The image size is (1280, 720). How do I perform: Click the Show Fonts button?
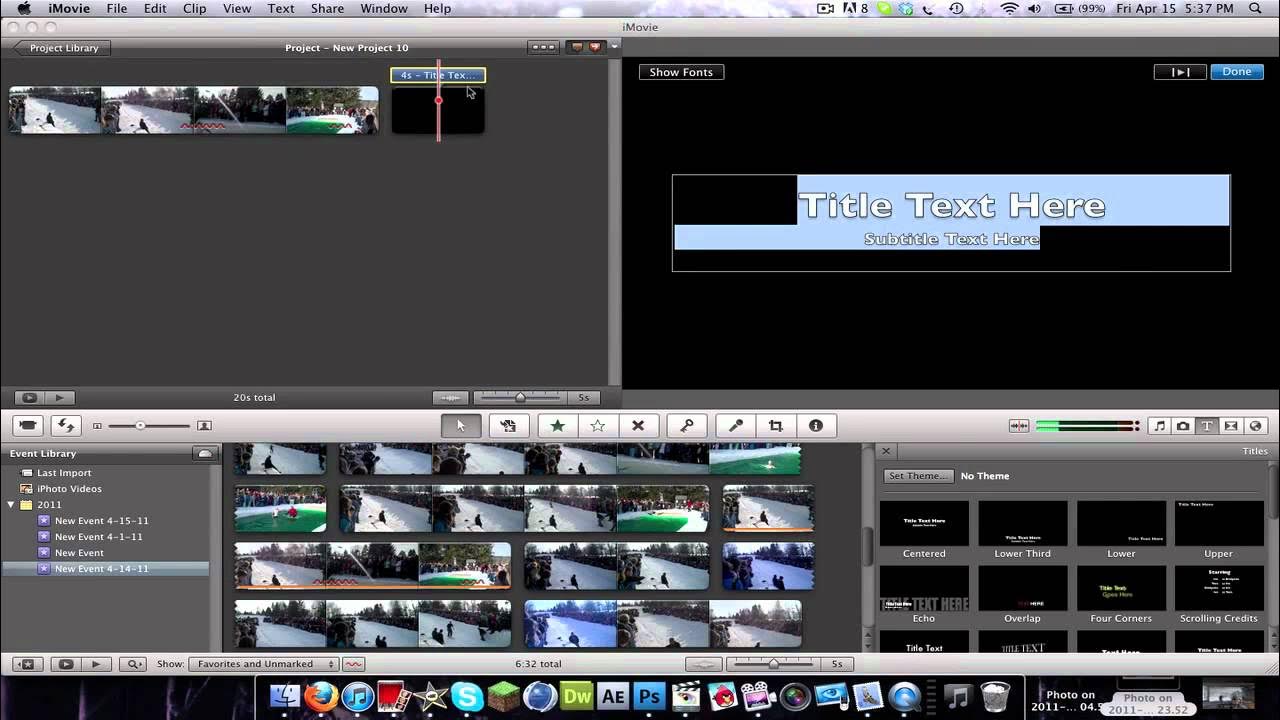[x=681, y=72]
